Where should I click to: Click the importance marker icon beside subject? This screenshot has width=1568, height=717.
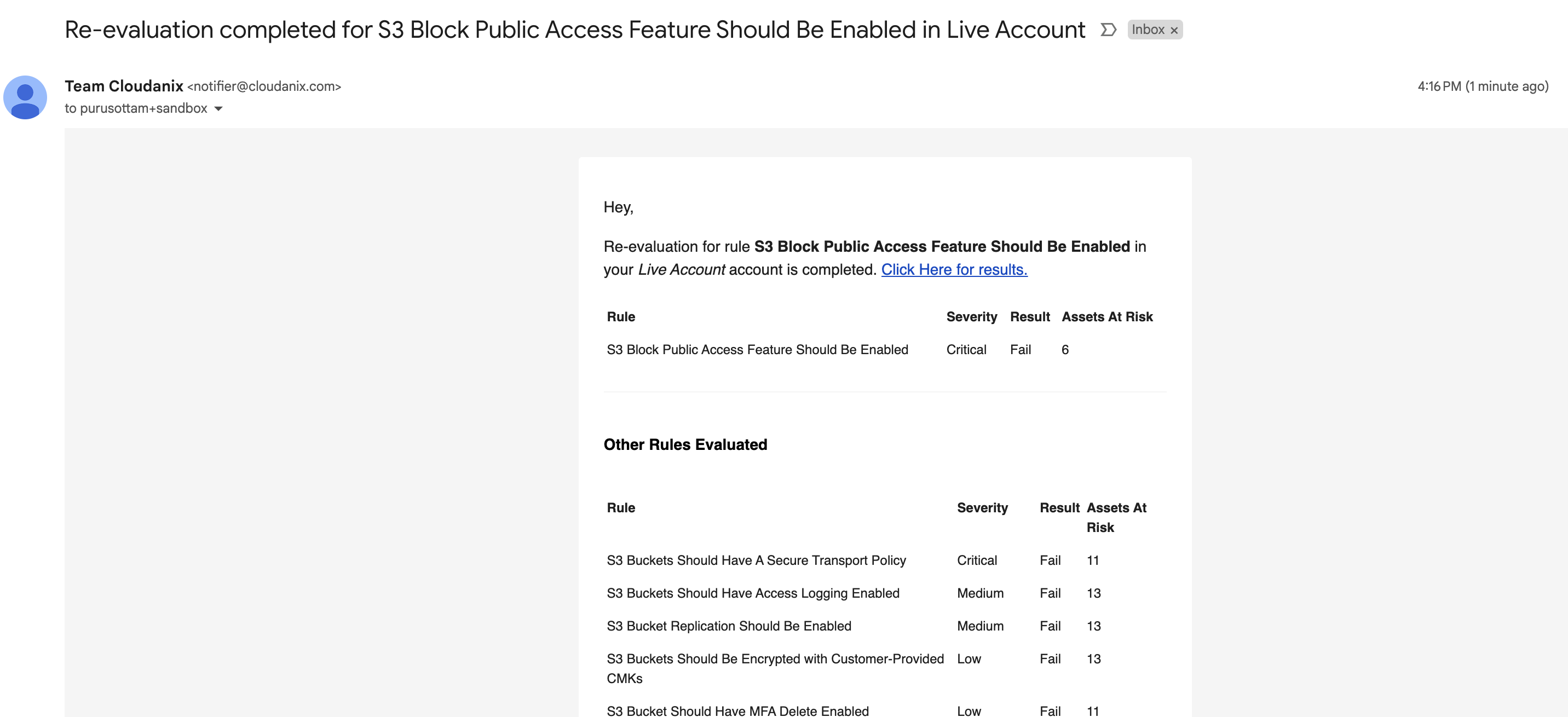click(1108, 30)
